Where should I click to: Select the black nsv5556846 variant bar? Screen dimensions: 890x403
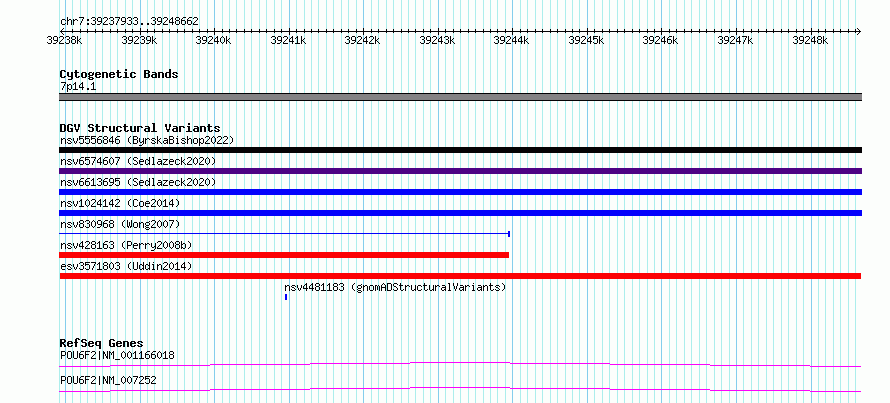click(x=460, y=150)
